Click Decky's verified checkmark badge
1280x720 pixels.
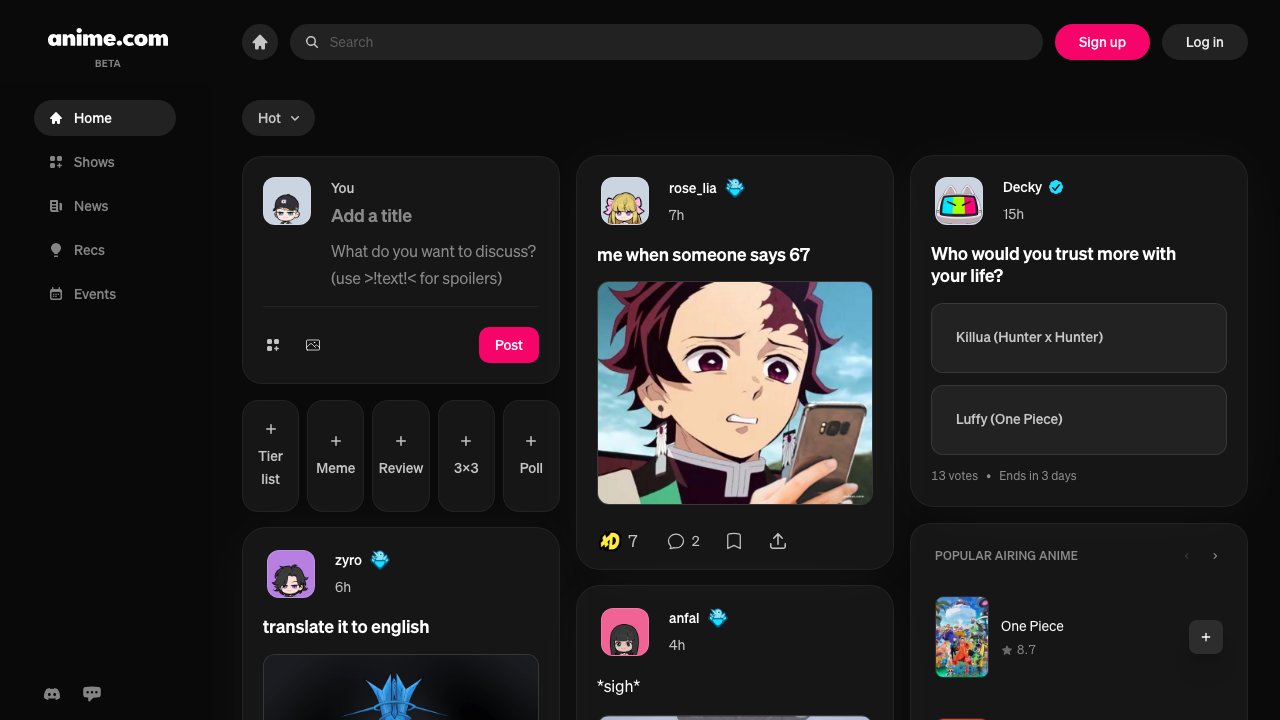pyautogui.click(x=1057, y=187)
